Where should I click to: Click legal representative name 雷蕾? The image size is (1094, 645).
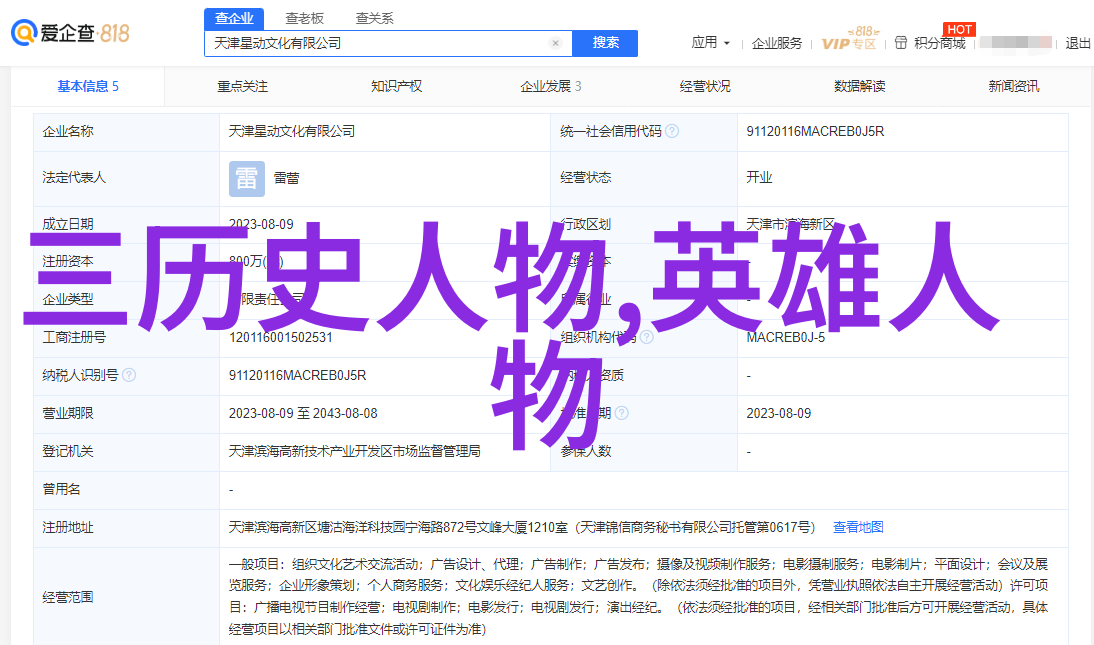click(286, 178)
